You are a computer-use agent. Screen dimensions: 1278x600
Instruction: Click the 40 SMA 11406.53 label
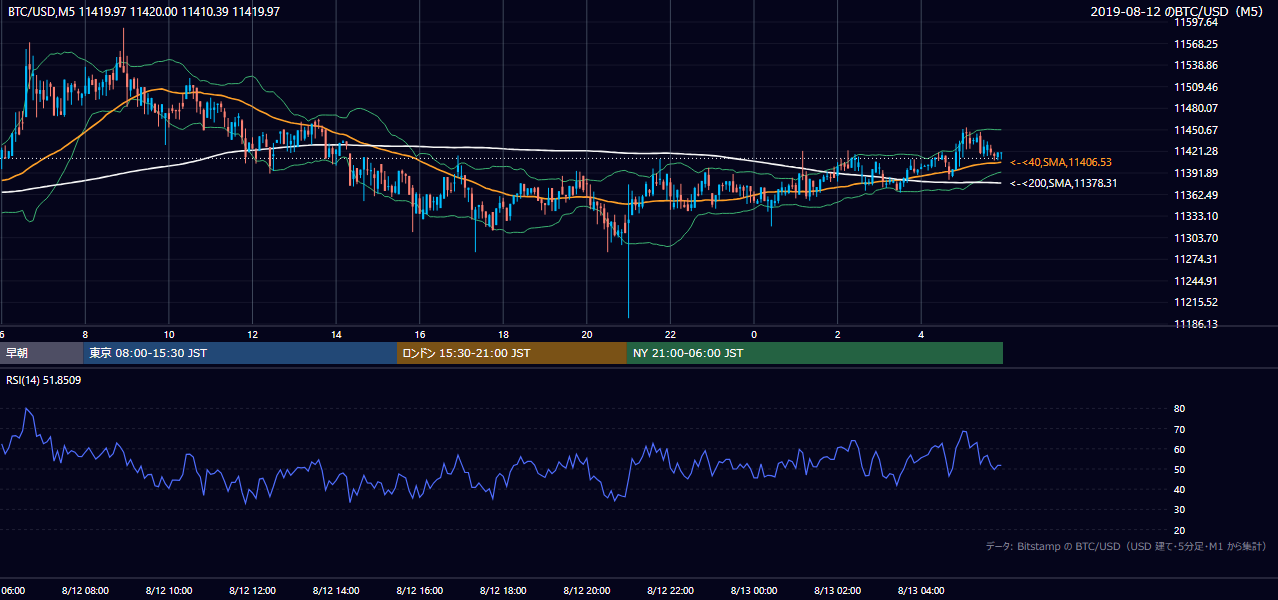click(x=1061, y=162)
